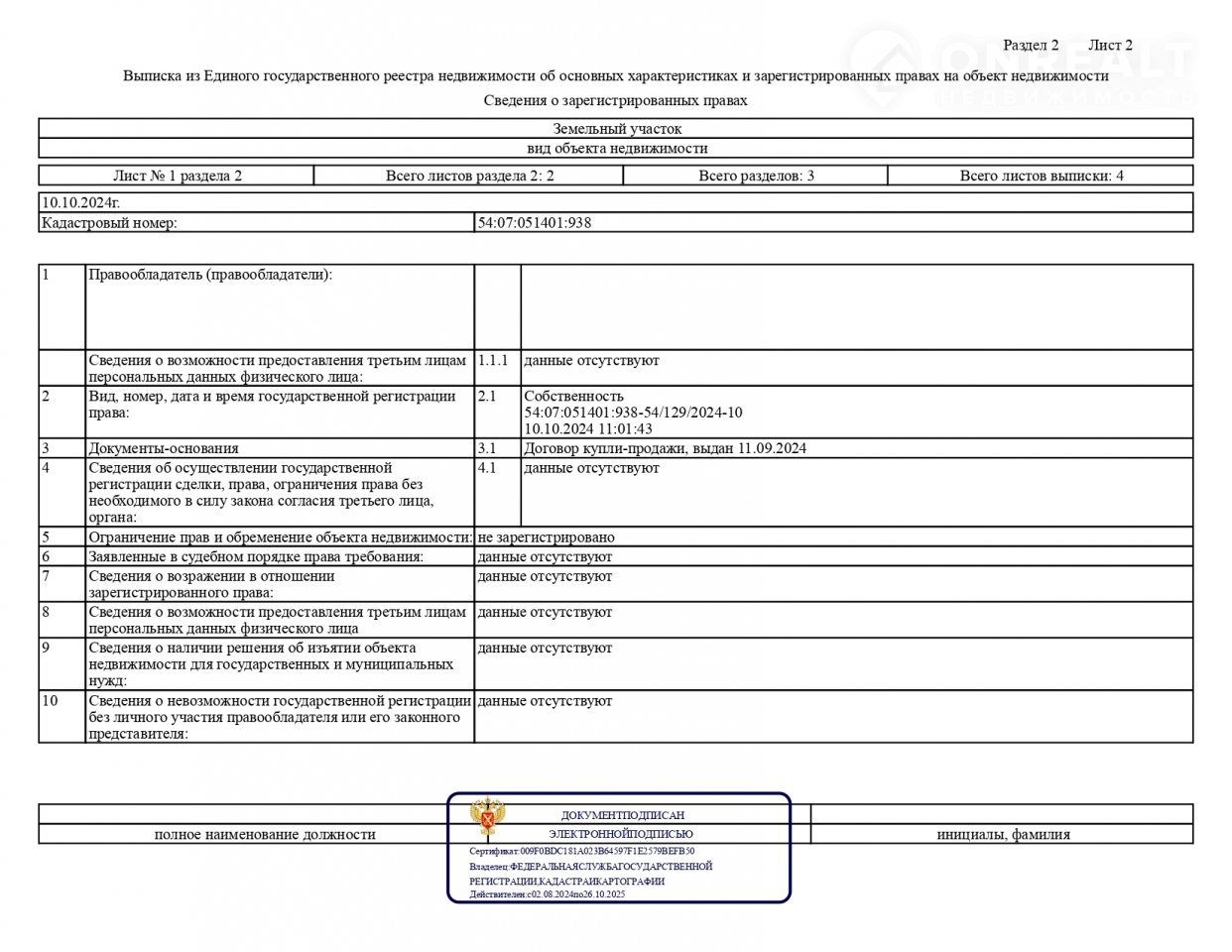Click the 'Собственность' registration type text
Image resolution: width=1232 pixels, height=952 pixels.
(574, 396)
